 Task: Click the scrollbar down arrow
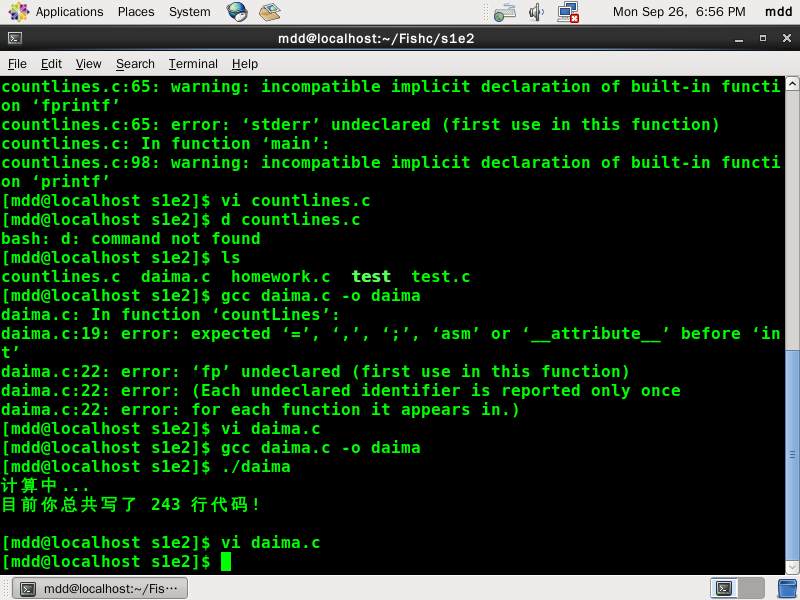point(792,567)
